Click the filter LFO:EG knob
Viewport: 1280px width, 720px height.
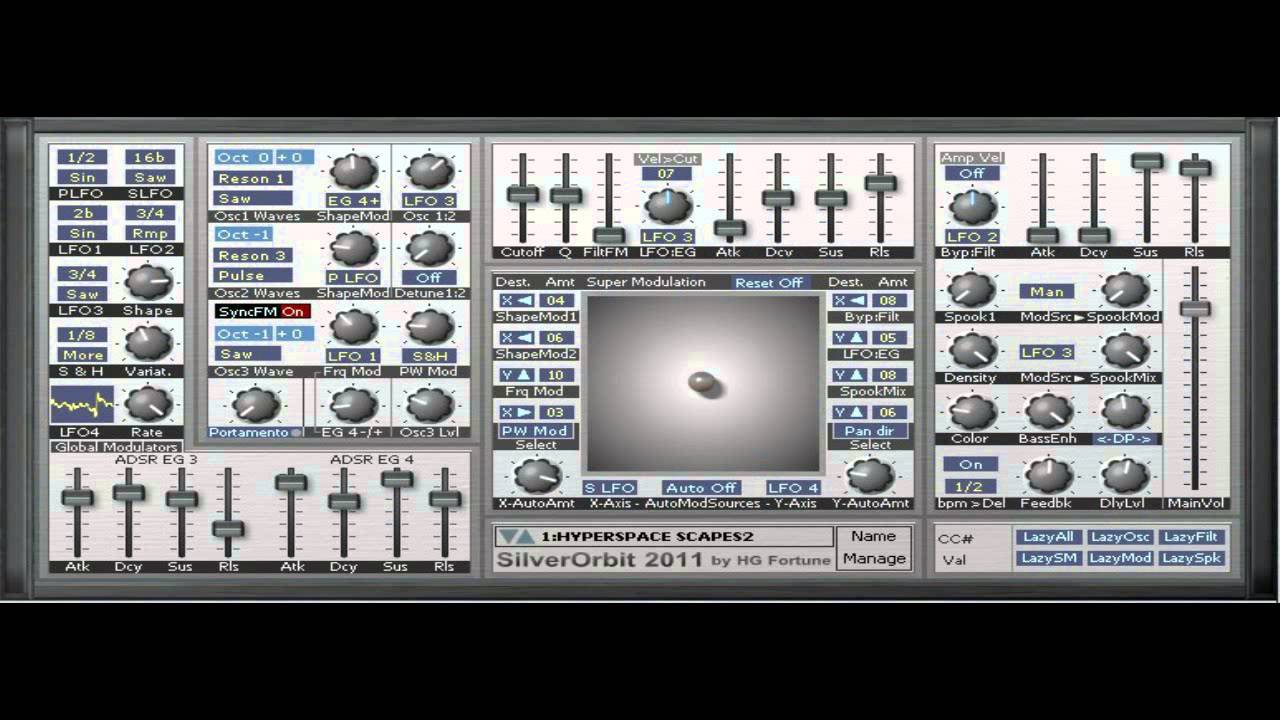coord(667,205)
